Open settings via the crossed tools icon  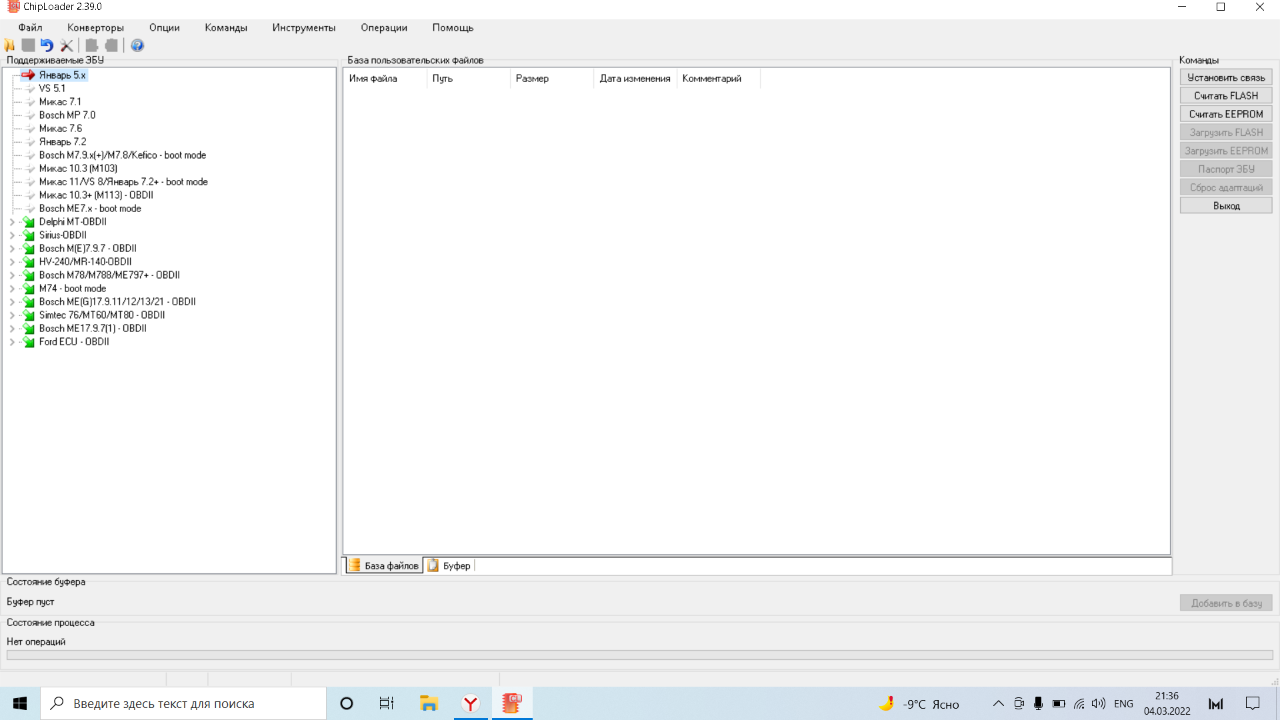click(x=67, y=45)
